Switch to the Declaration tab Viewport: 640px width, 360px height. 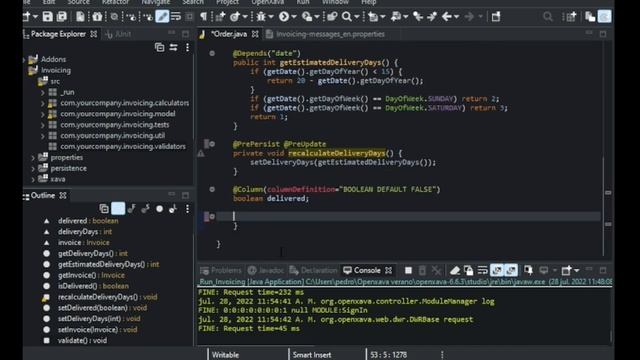pos(313,270)
